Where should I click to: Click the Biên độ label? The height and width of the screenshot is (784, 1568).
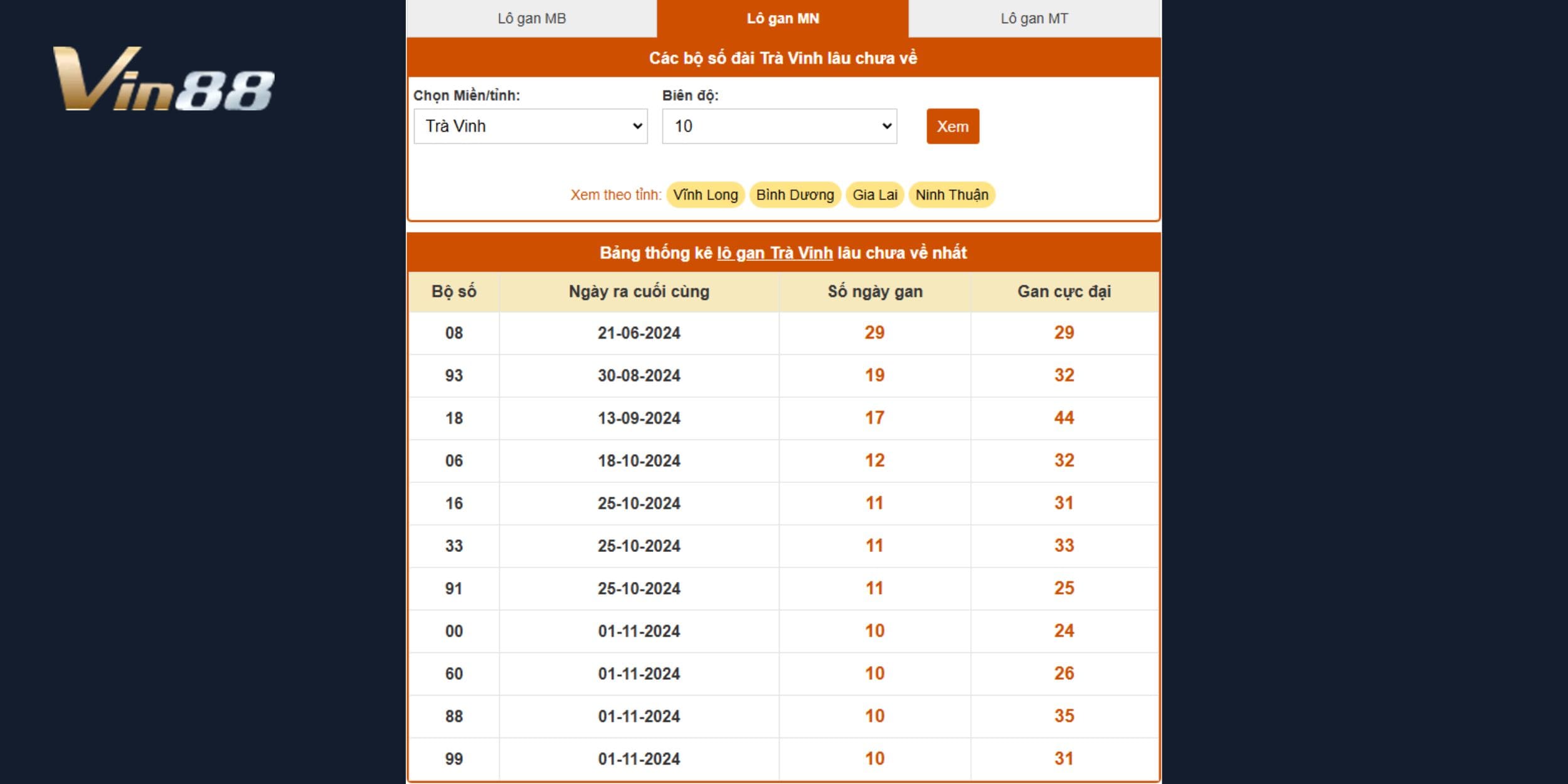(x=691, y=96)
